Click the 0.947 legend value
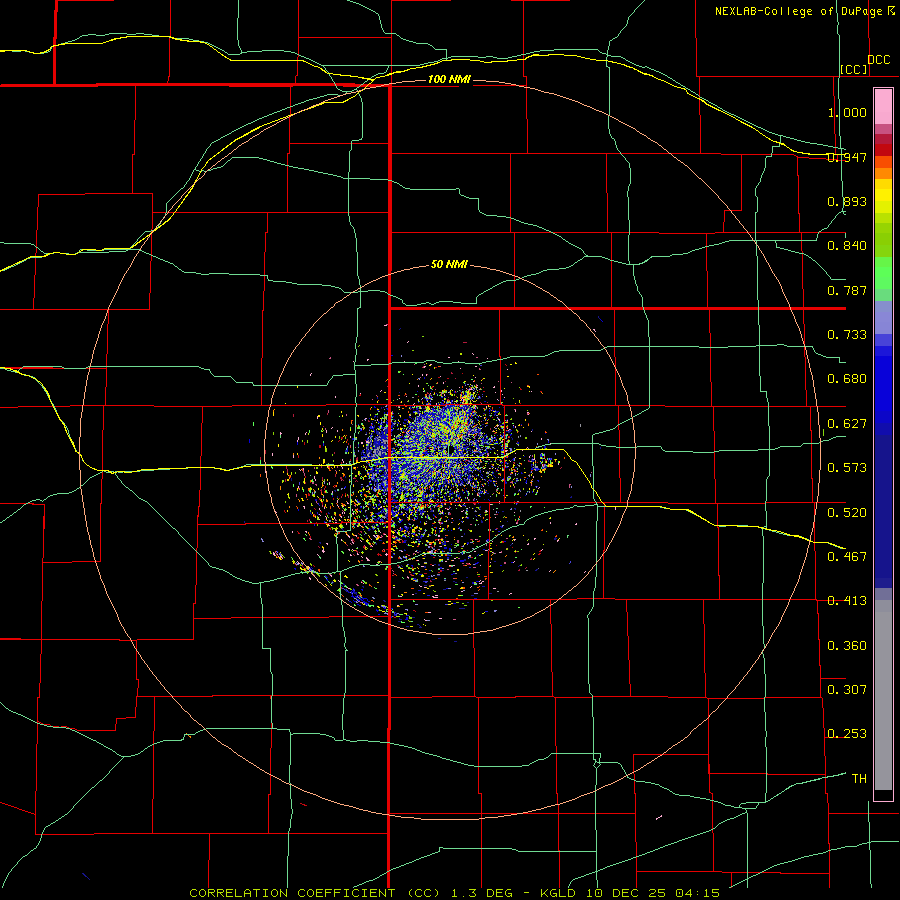The image size is (900, 900). 847,157
